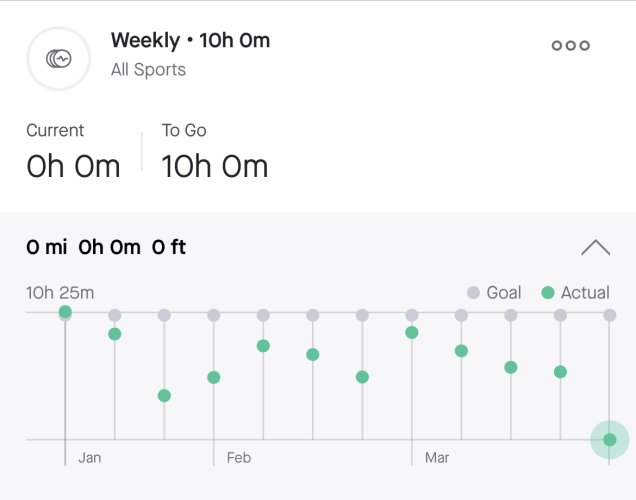Image resolution: width=636 pixels, height=500 pixels.
Task: Select the Feb month label
Action: coord(239,458)
